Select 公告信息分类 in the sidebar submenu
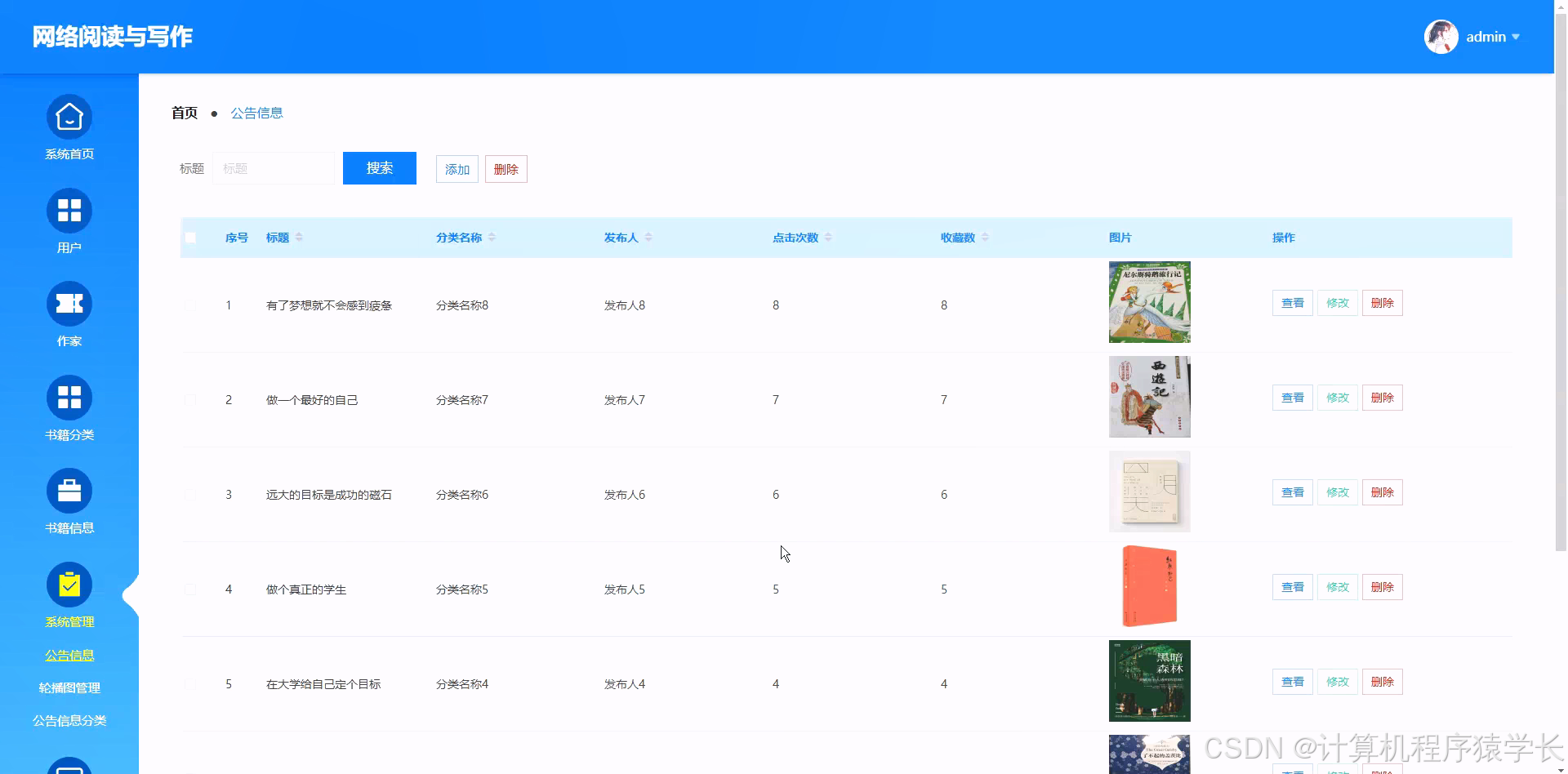The width and height of the screenshot is (1568, 774). [69, 720]
